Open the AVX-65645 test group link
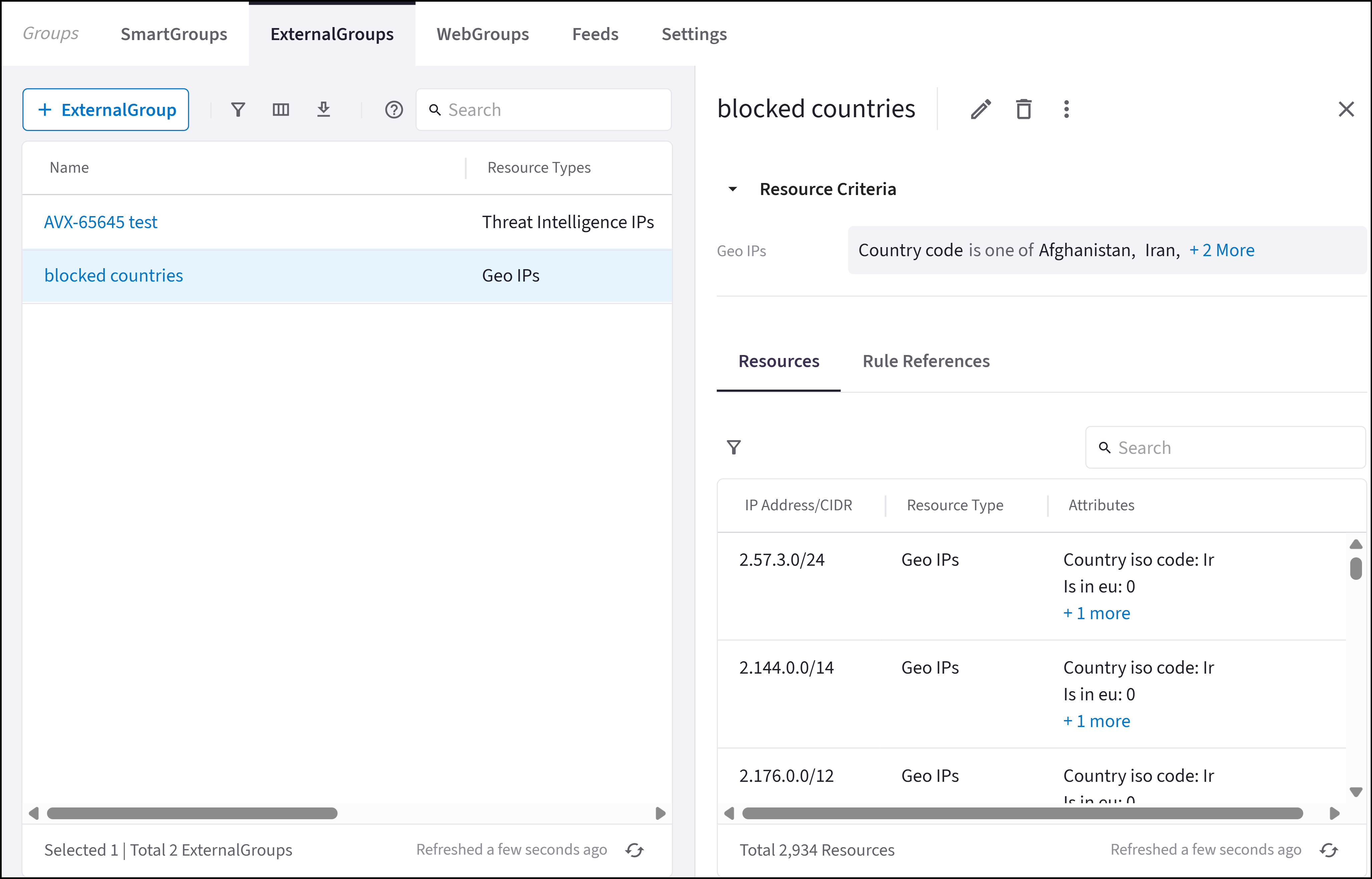The width and height of the screenshot is (1372, 879). click(100, 222)
